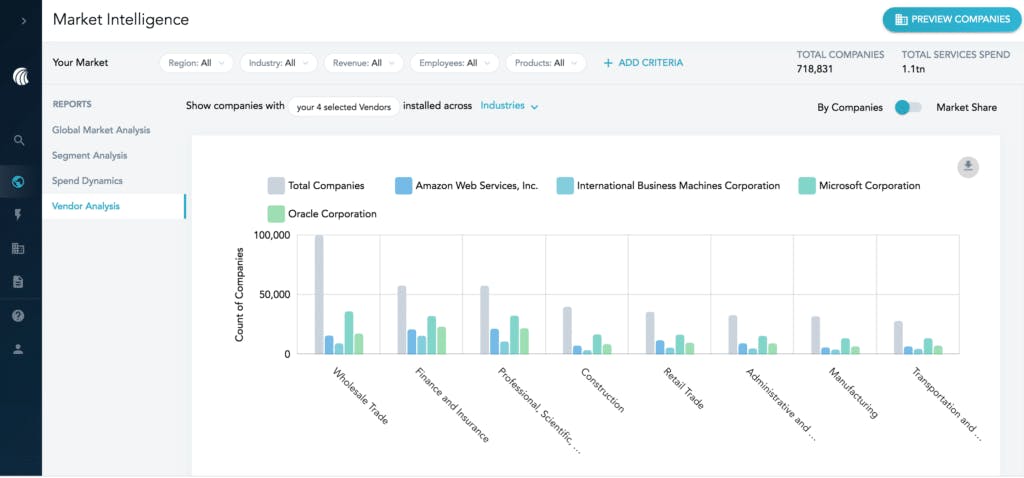
Task: Open the Industries grouping dropdown
Action: pos(509,106)
